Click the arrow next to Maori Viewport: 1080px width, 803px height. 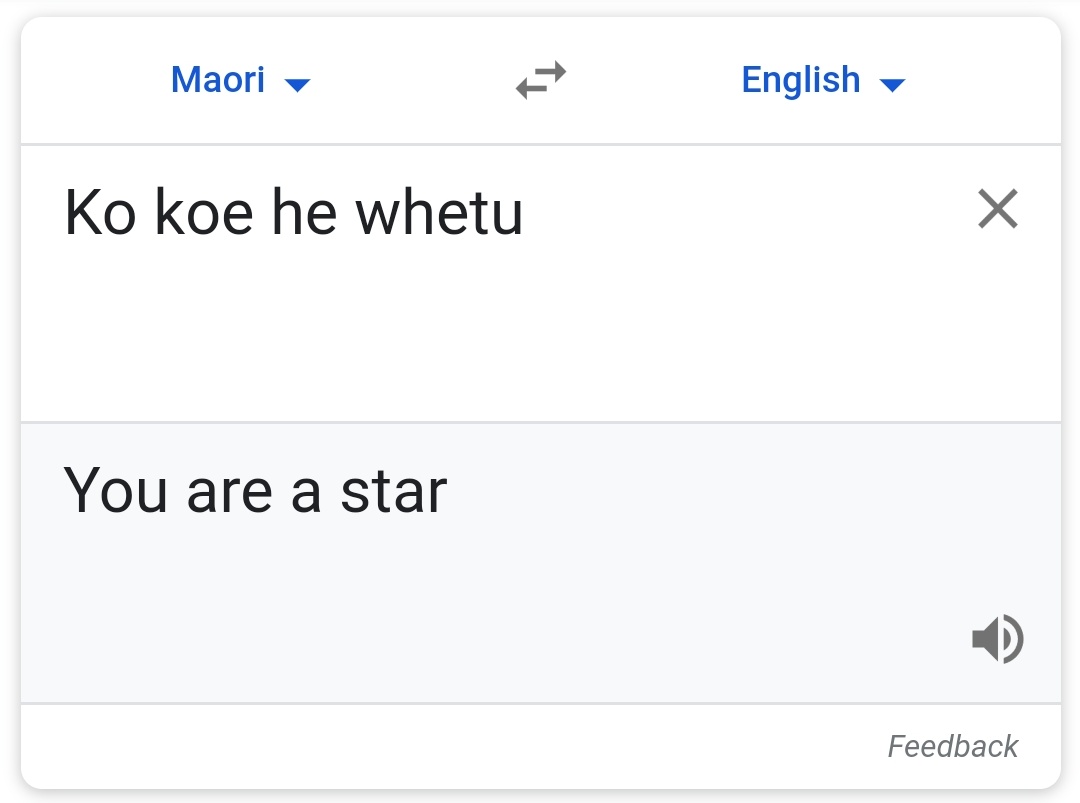click(298, 85)
